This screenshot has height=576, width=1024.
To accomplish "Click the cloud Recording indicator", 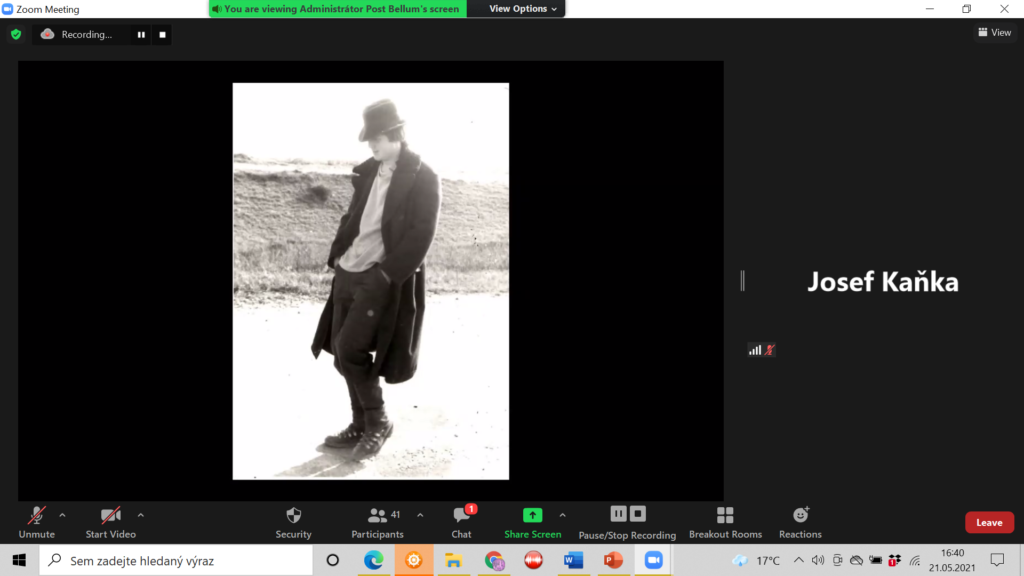I will coord(76,35).
